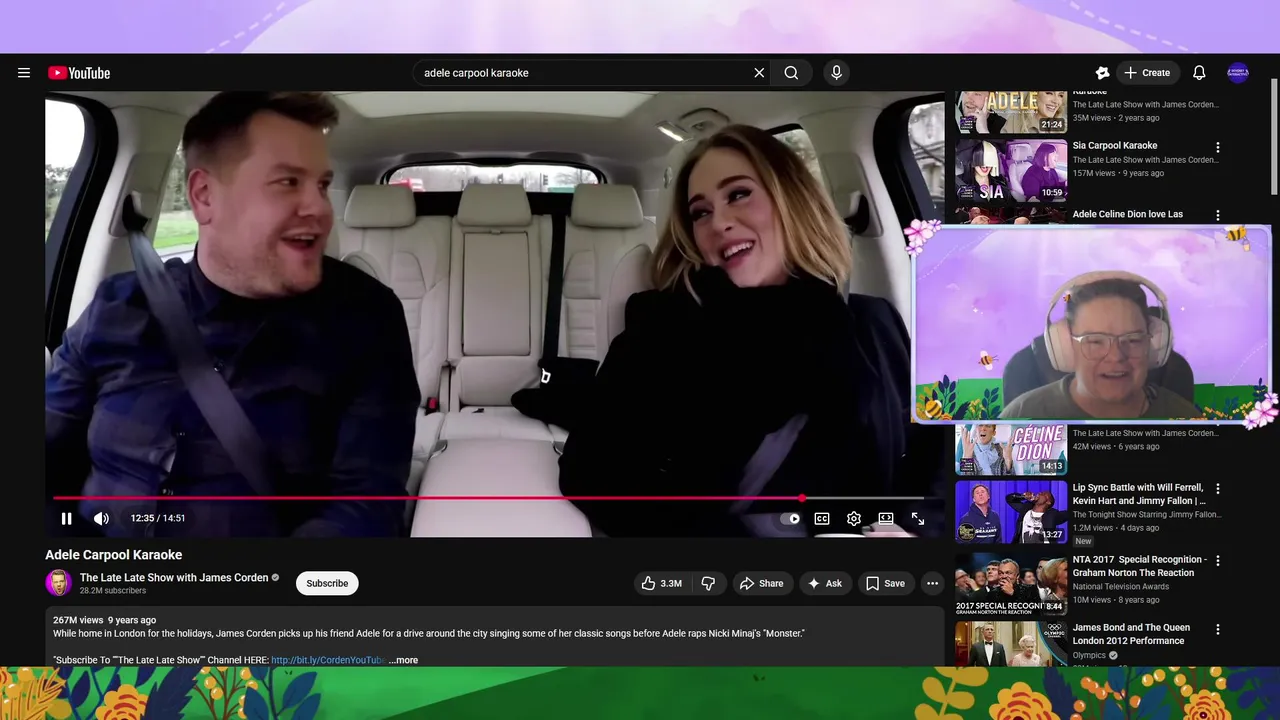
Task: Open The Late Late Show with James Corden channel name
Action: 174,578
